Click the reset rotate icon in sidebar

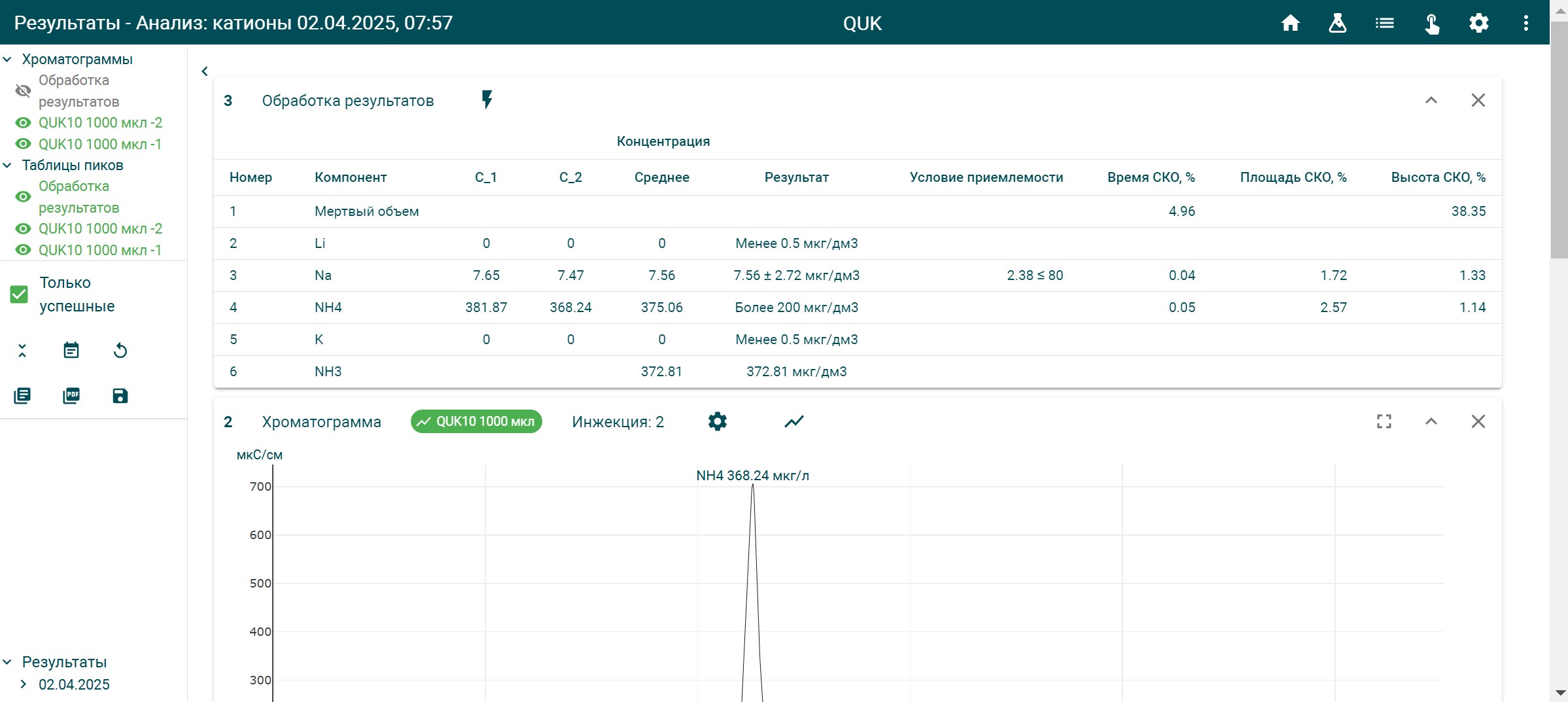point(120,351)
